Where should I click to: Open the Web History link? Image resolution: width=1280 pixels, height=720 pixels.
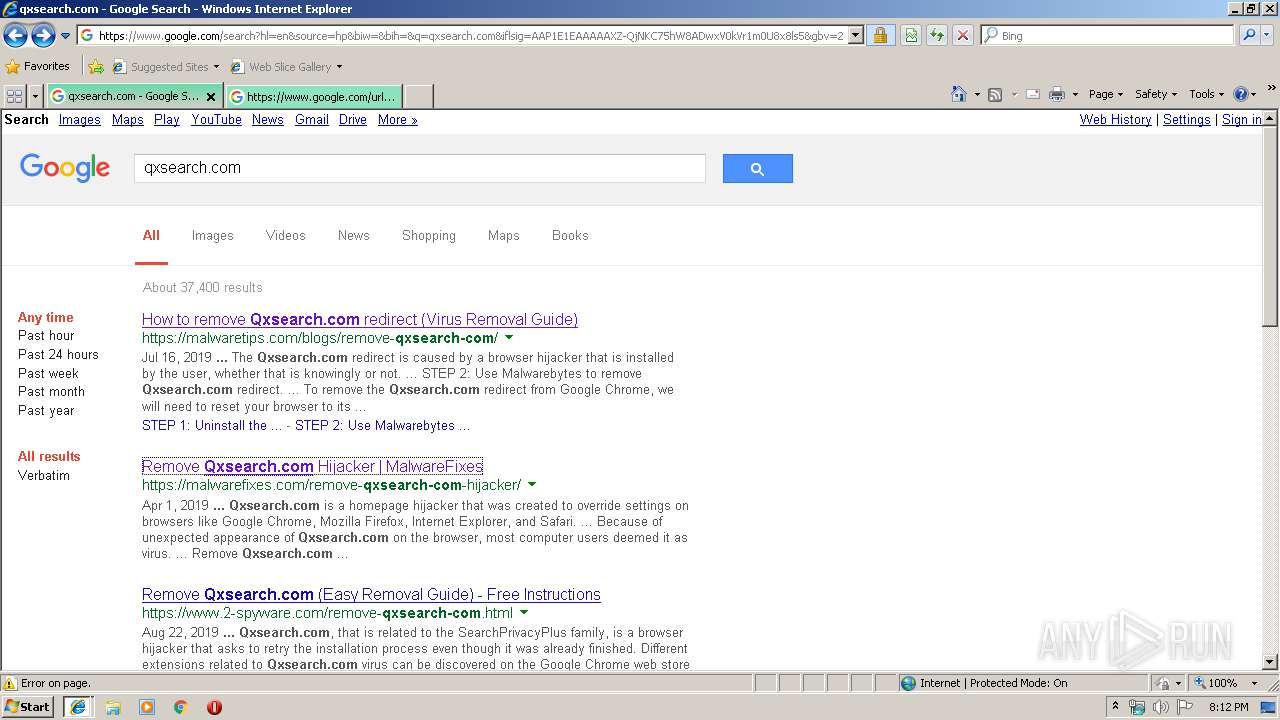point(1116,120)
